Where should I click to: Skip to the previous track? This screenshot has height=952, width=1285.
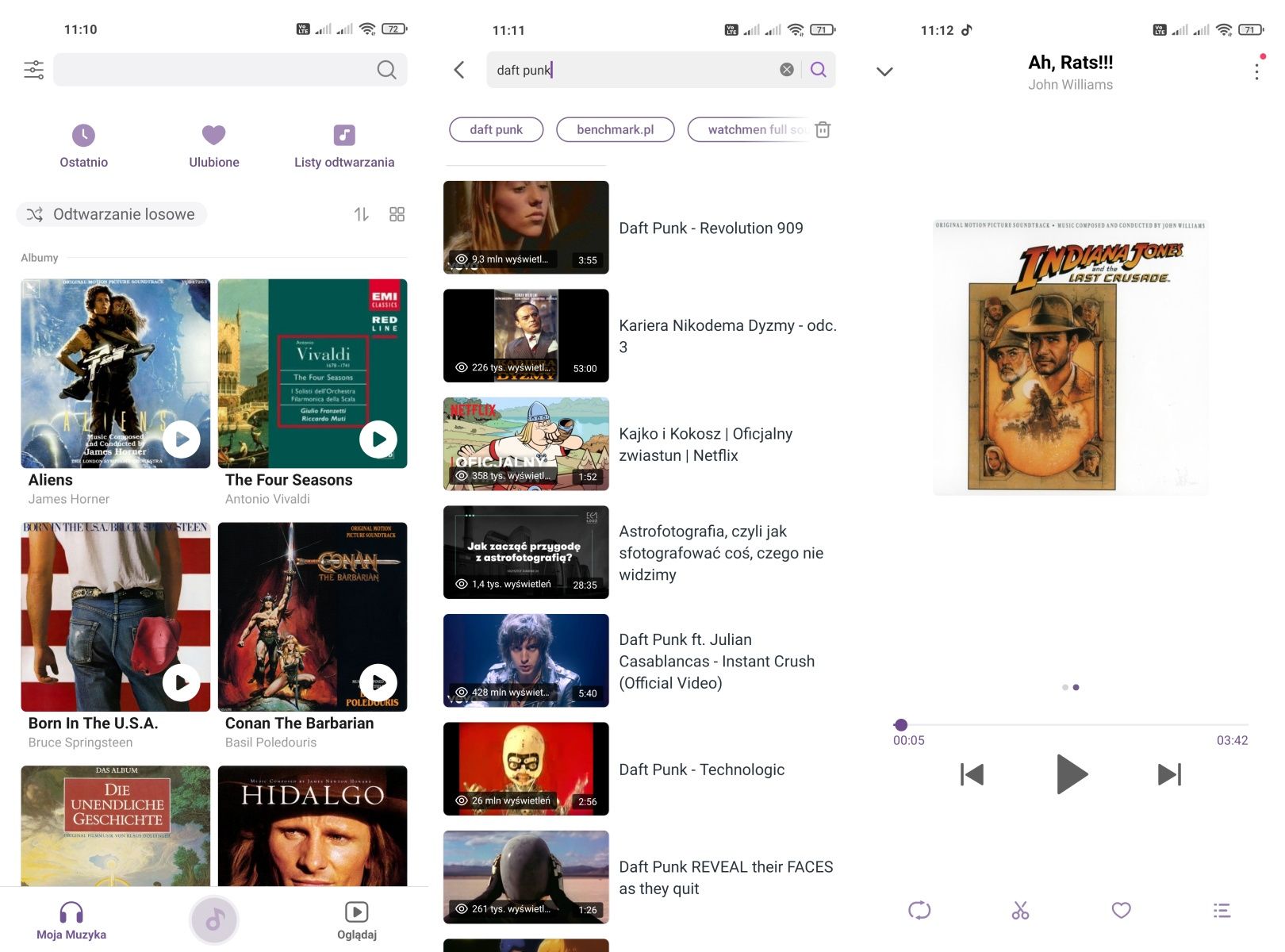tap(972, 774)
